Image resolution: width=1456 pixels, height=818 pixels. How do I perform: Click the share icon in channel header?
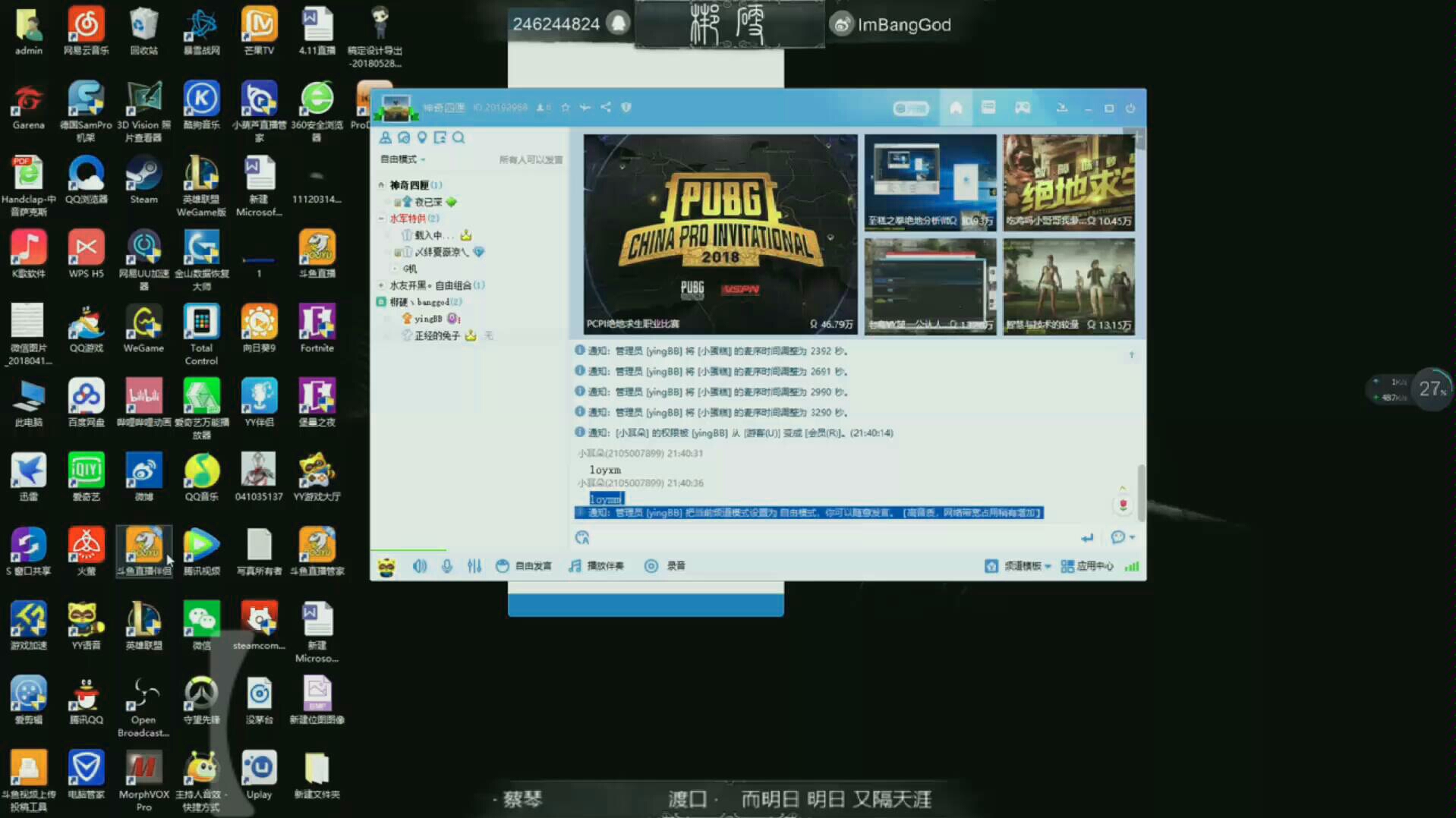pyautogui.click(x=606, y=108)
